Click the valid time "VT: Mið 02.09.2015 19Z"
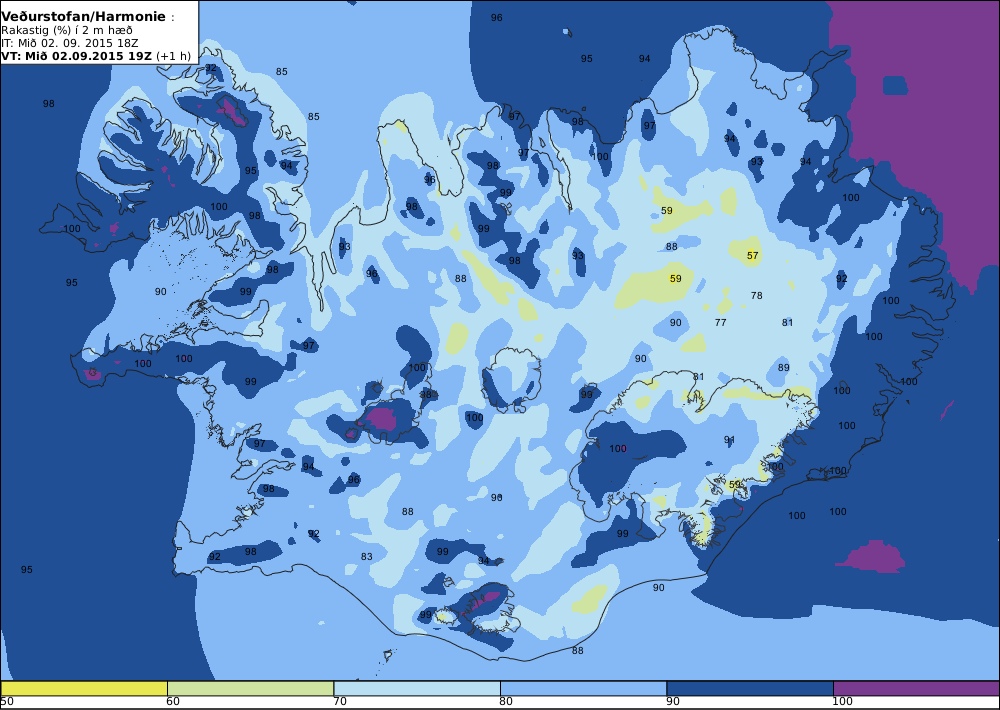Viewport: 1000px width, 710px height. [77, 55]
